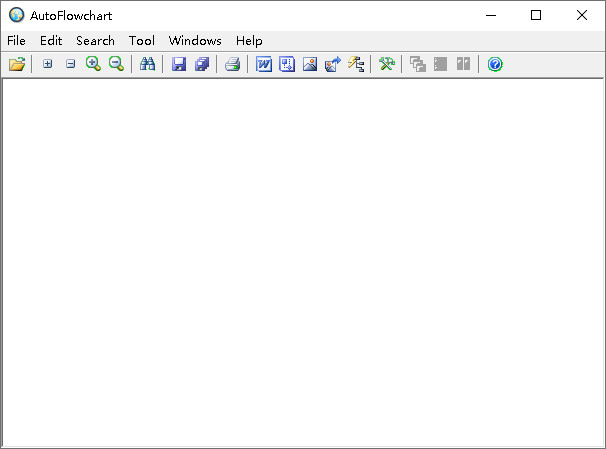Viewport: 606px width, 449px height.
Task: Open the File menu
Action: pyautogui.click(x=16, y=41)
